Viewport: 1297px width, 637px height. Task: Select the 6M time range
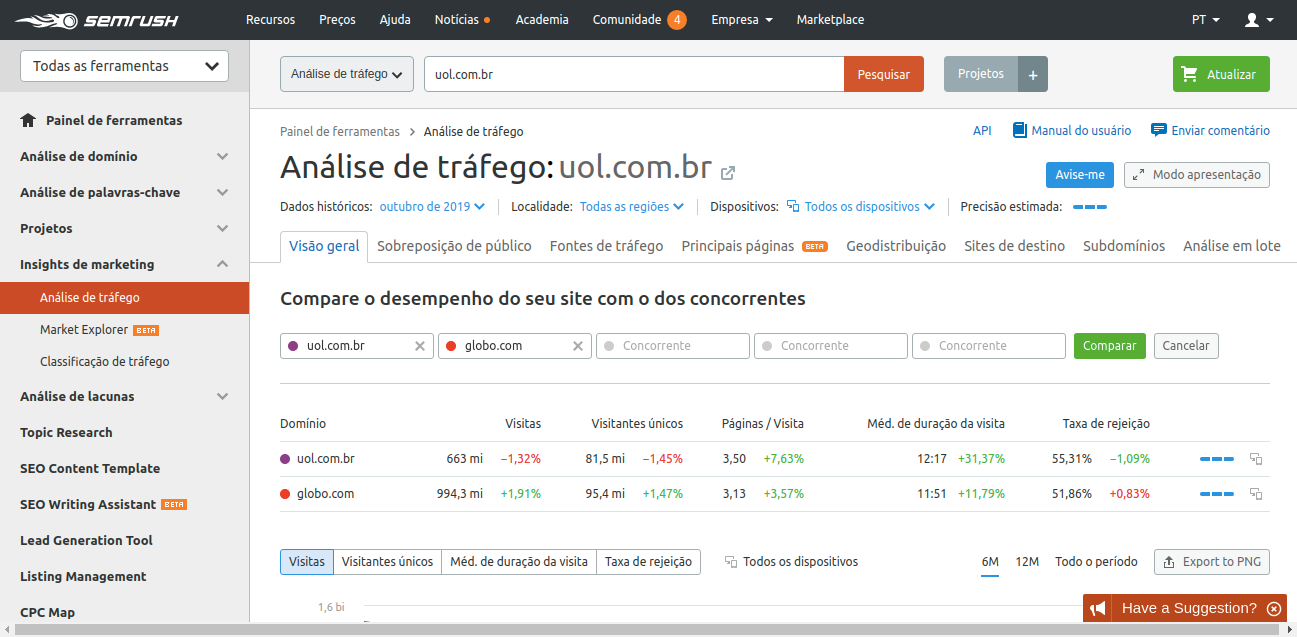pos(990,562)
